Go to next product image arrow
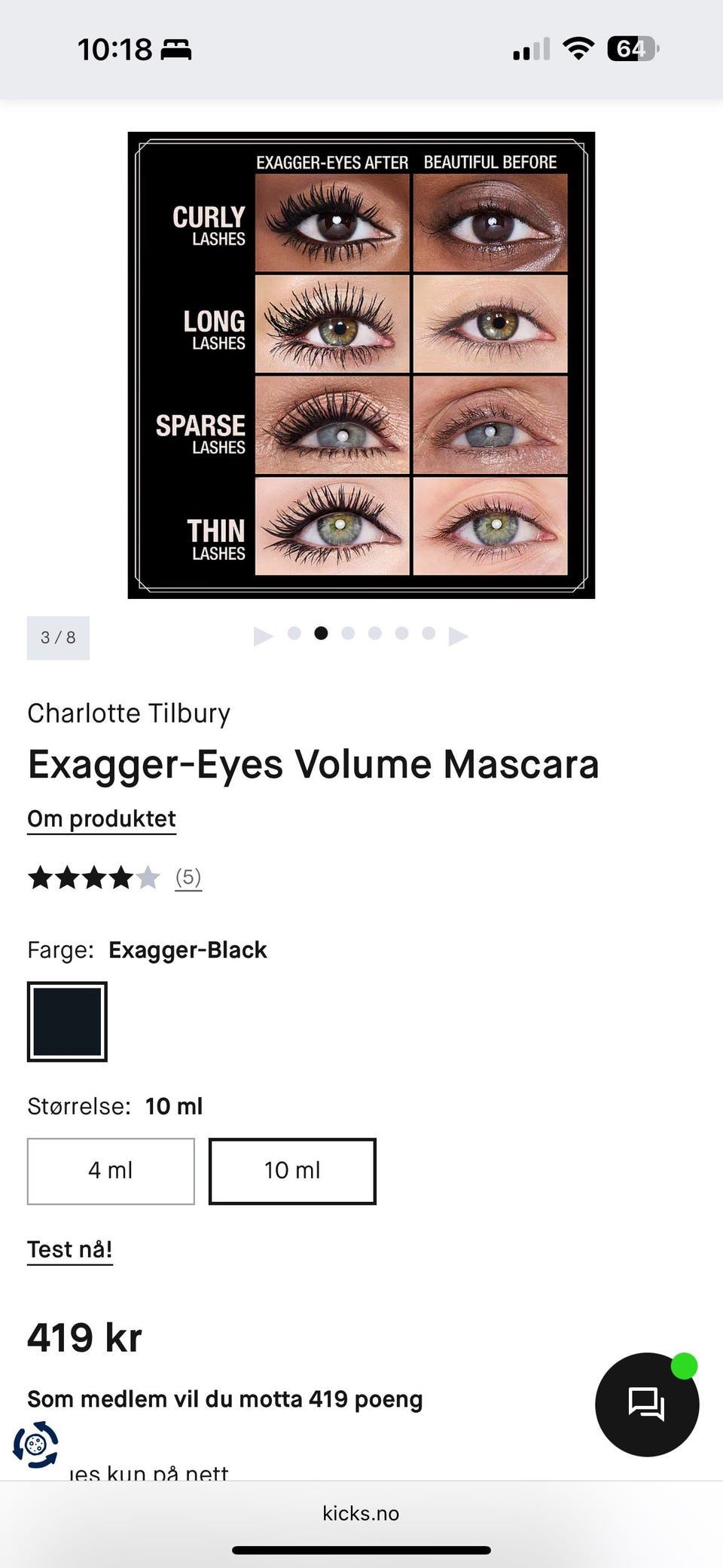This screenshot has height=1568, width=723. tap(458, 636)
